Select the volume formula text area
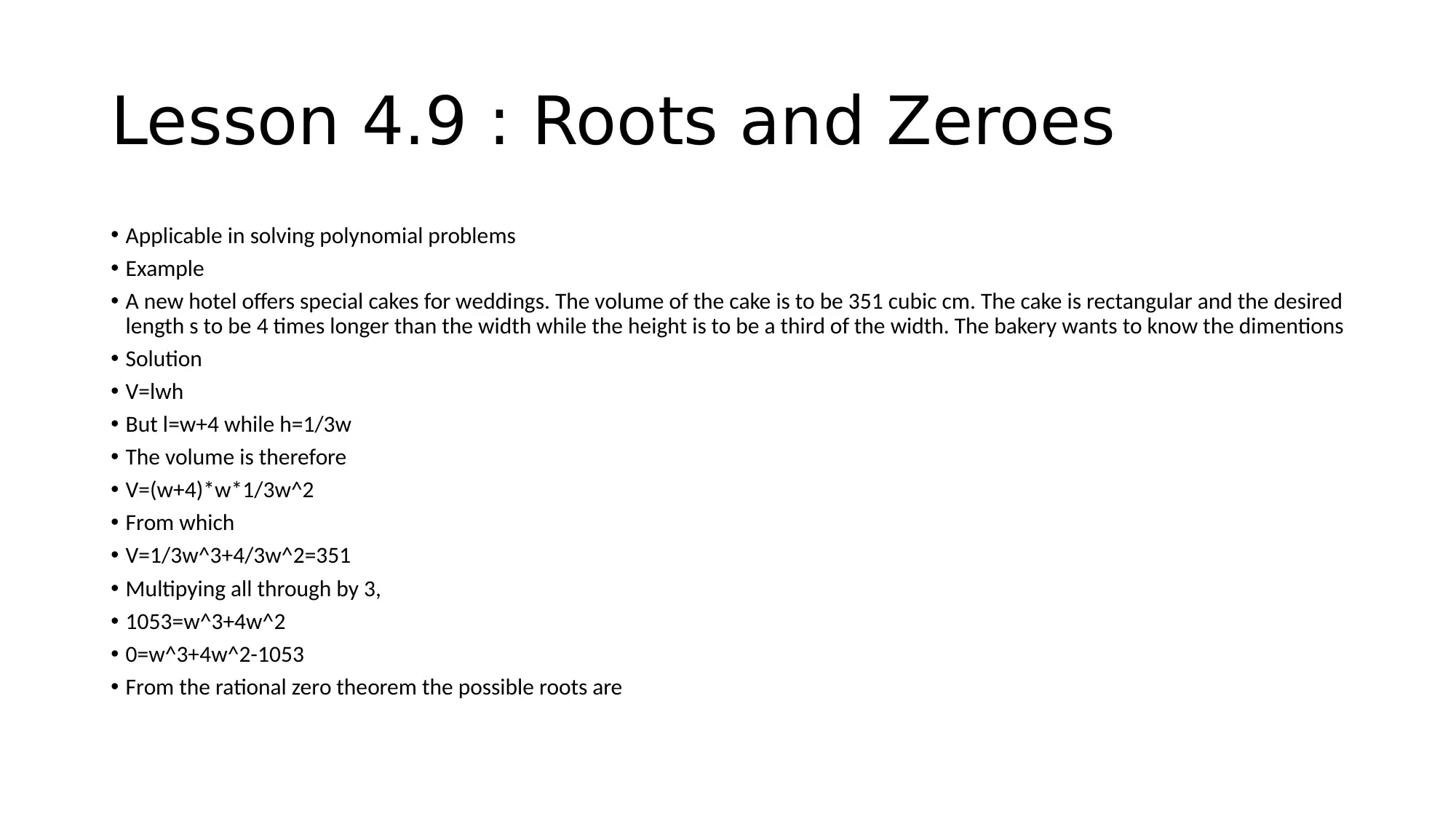Viewport: 1456px width, 819px height. (x=156, y=390)
